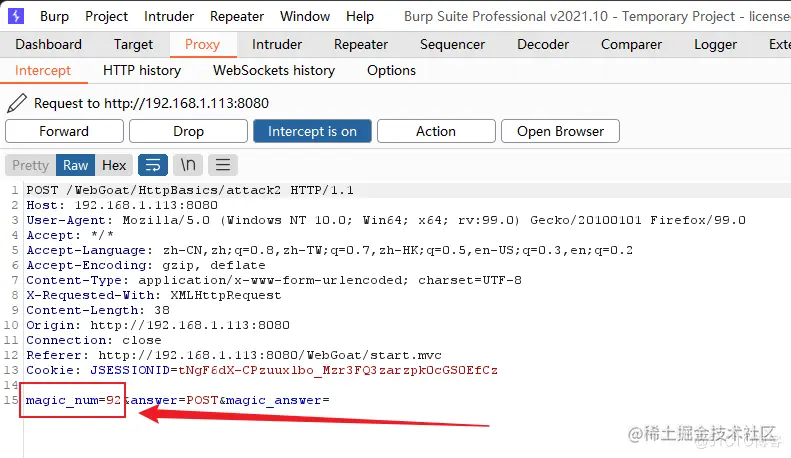Open the Window menu

click(305, 16)
